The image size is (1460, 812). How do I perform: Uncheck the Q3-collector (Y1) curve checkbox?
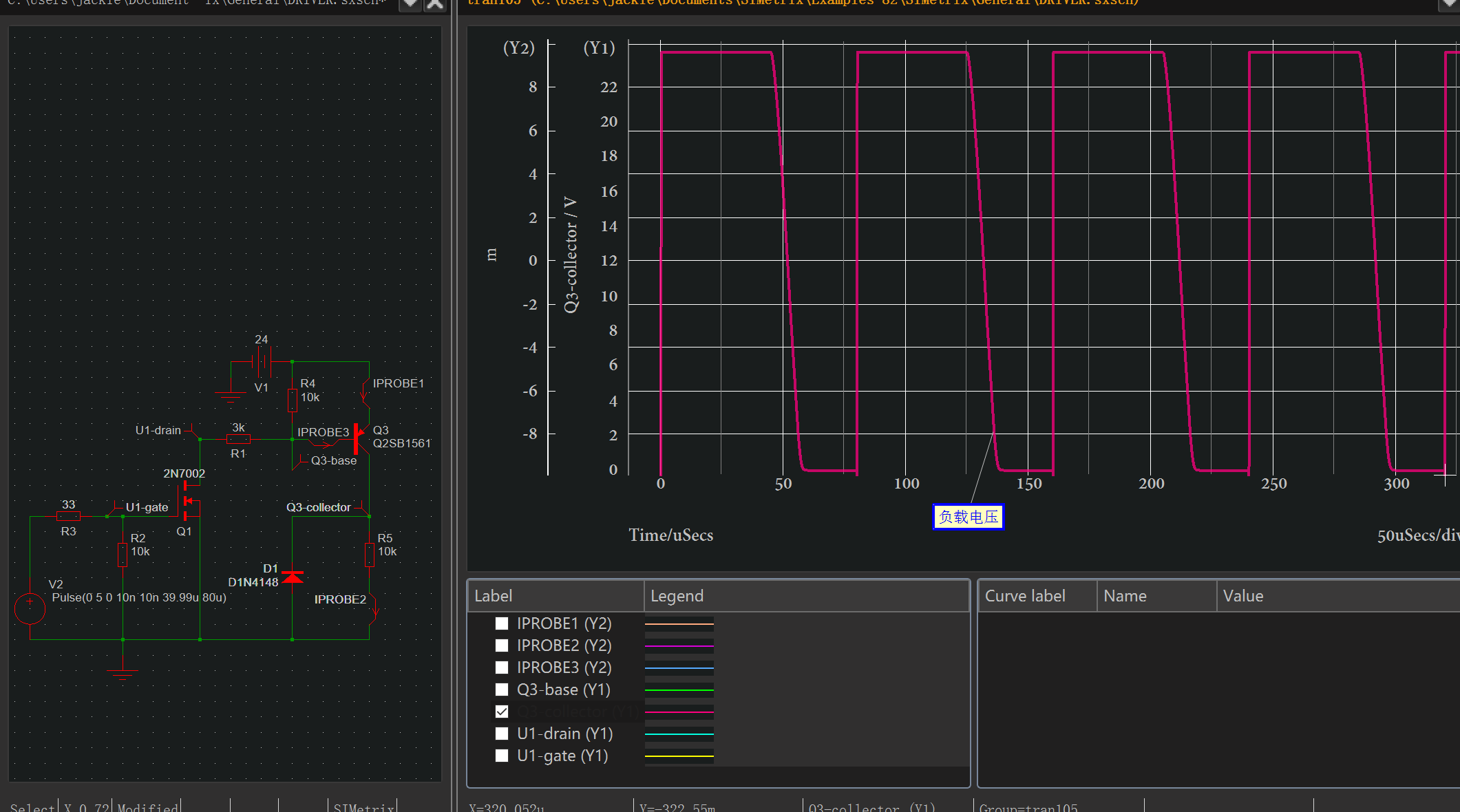click(x=502, y=712)
